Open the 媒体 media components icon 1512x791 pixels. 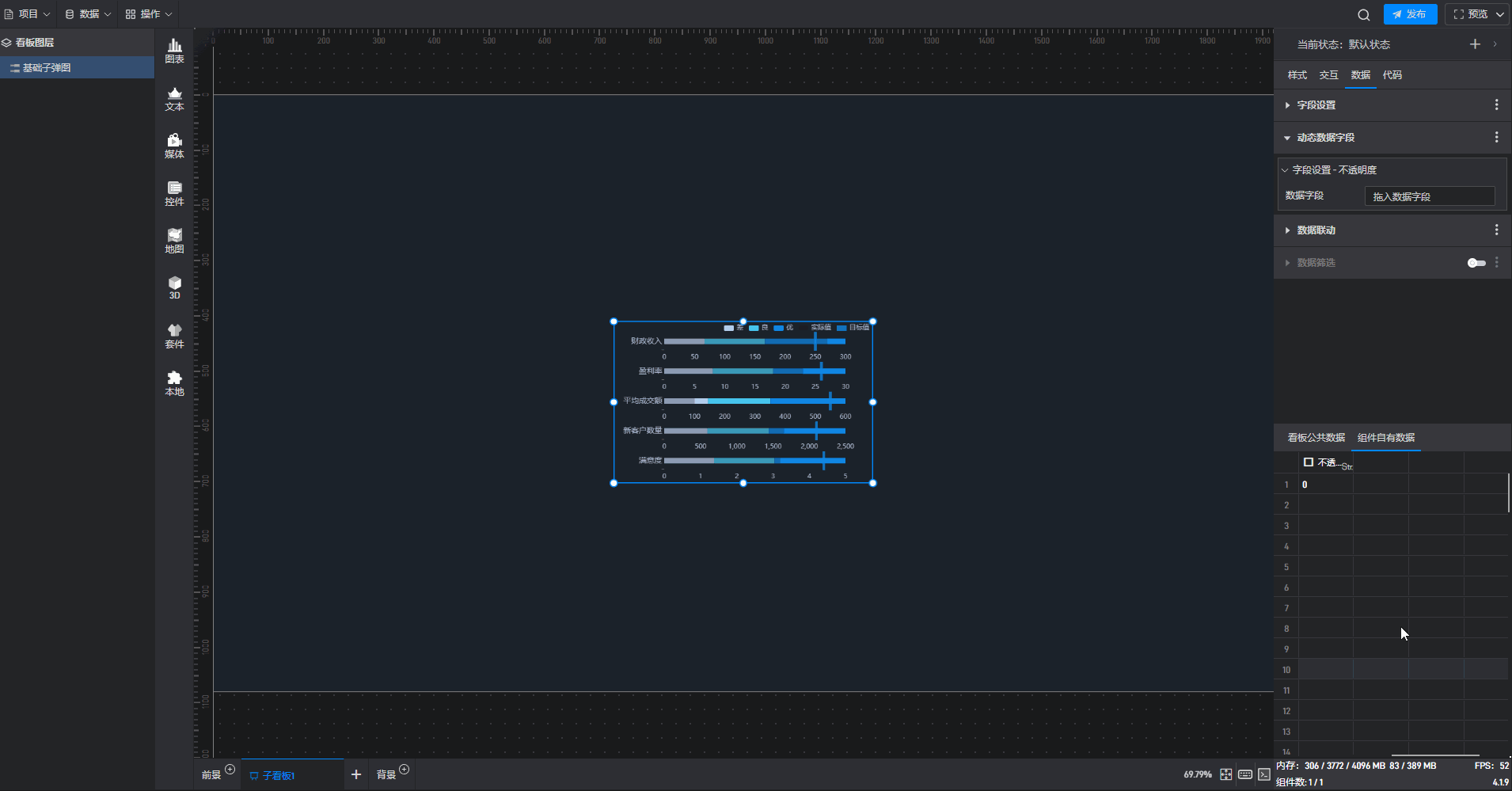[174, 146]
